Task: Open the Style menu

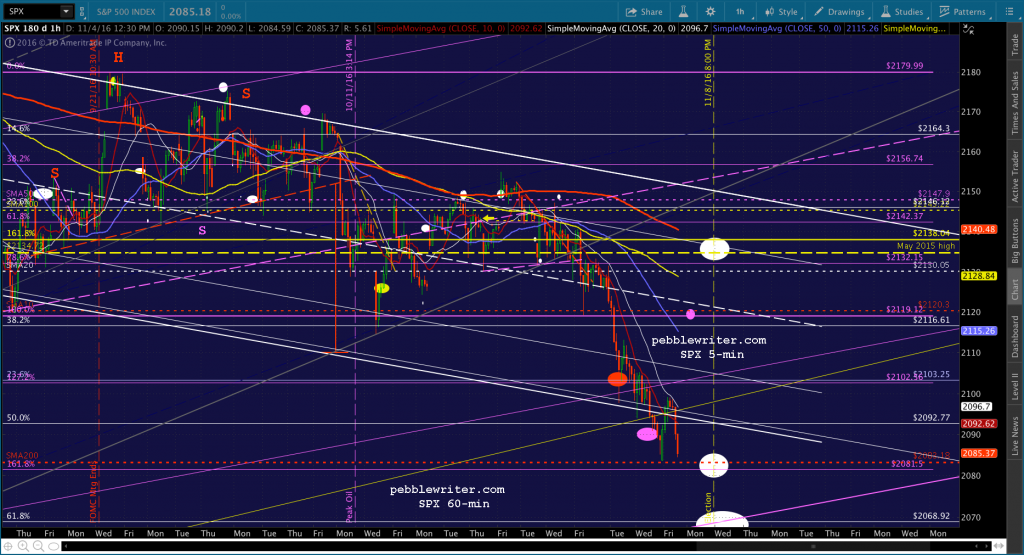Action: click(x=782, y=12)
